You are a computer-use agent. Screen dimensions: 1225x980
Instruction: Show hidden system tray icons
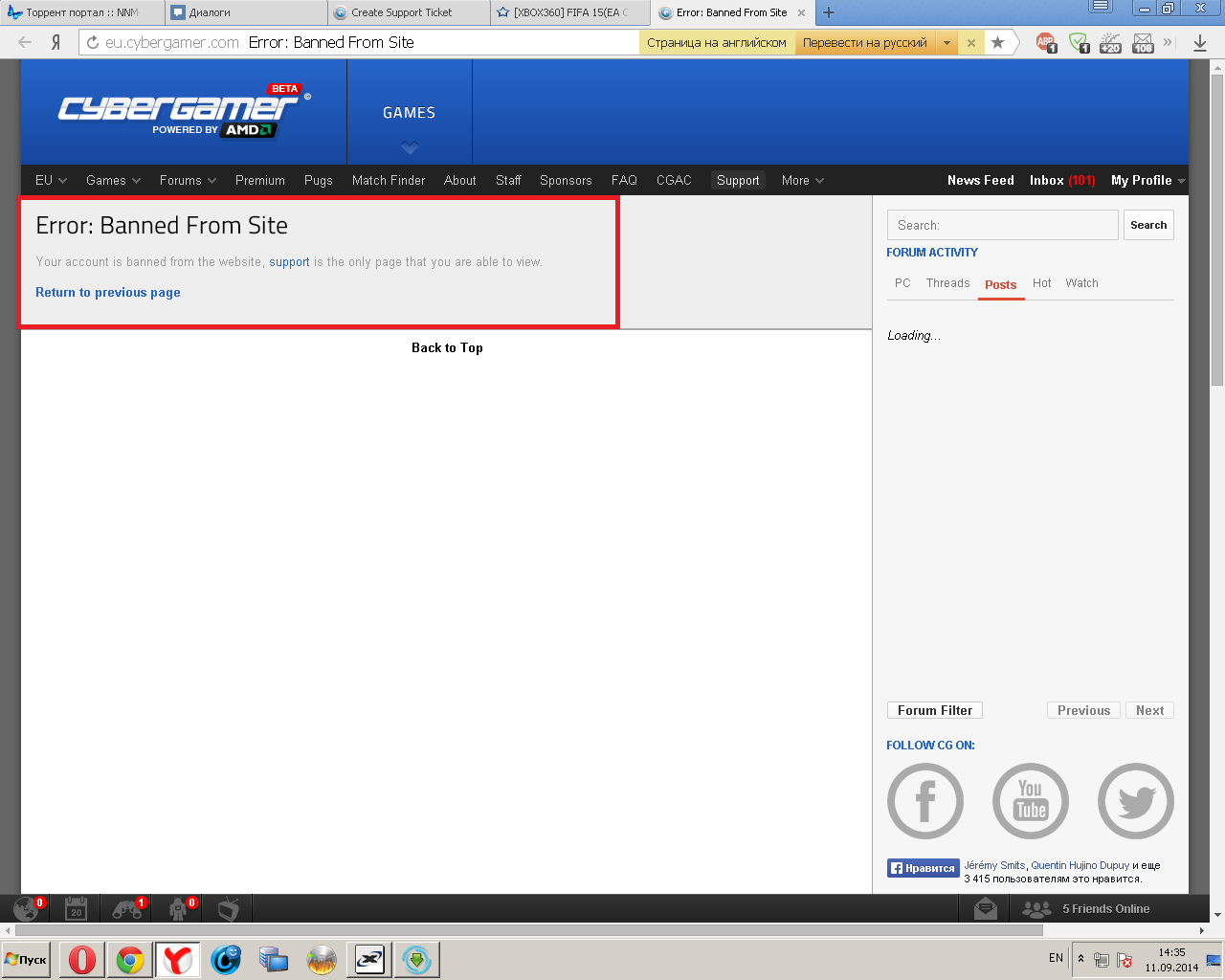click(x=1080, y=959)
